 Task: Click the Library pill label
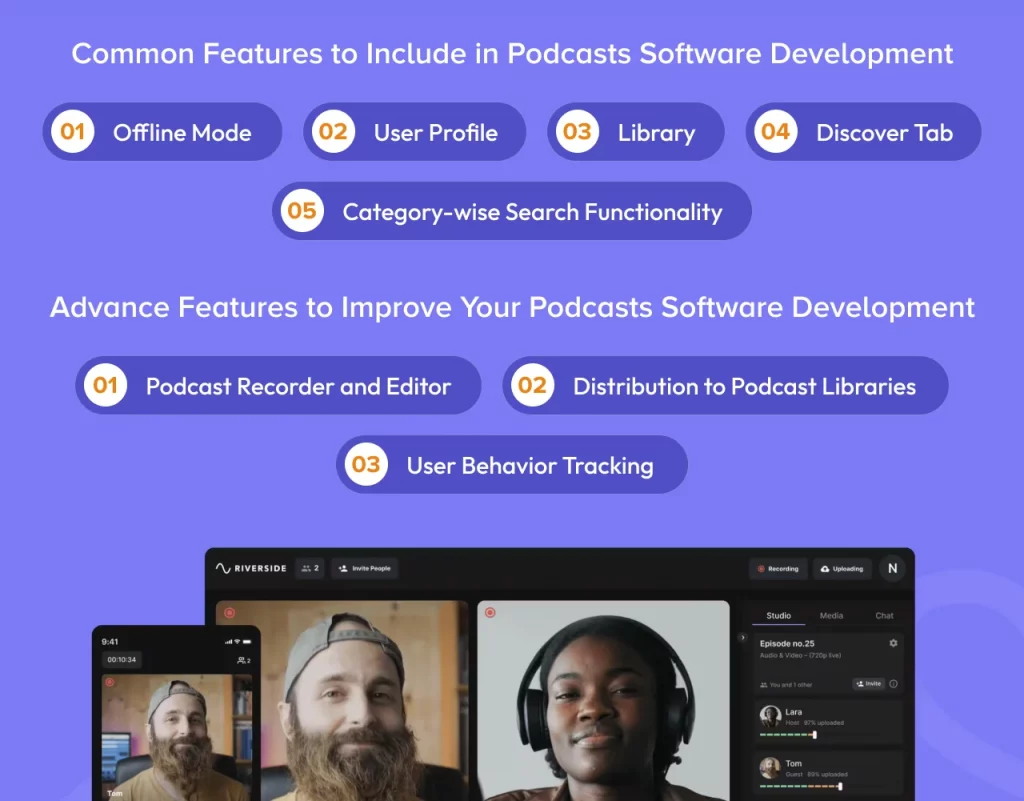[x=656, y=133]
